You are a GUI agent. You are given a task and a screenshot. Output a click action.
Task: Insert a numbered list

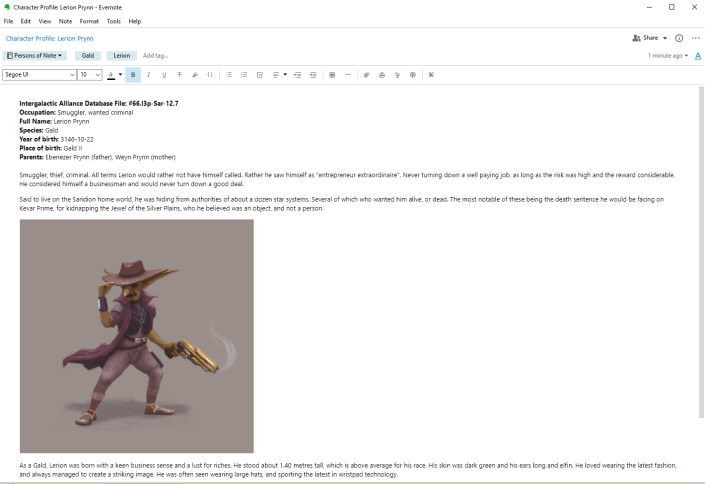click(244, 75)
